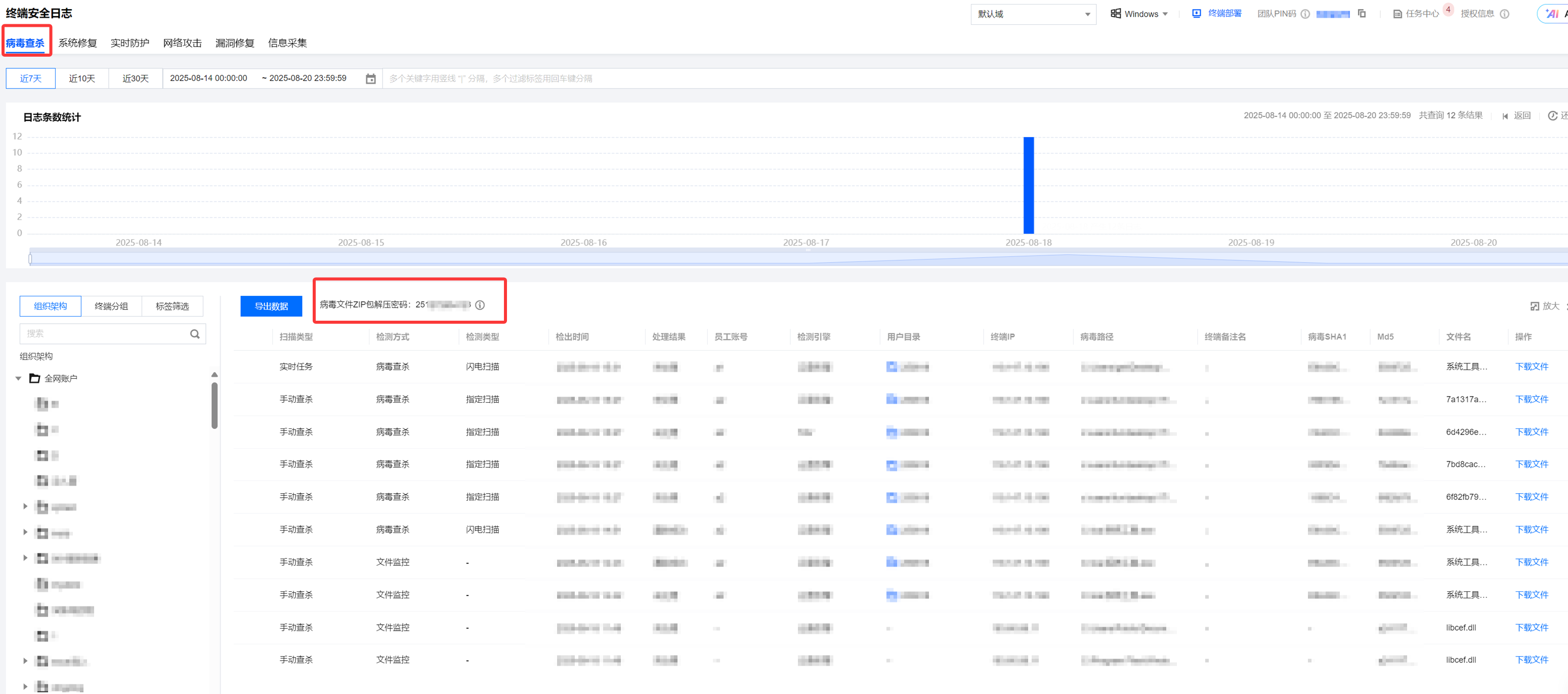1568x694 pixels.
Task: Click the 扫描类型 column header
Action: (x=296, y=337)
